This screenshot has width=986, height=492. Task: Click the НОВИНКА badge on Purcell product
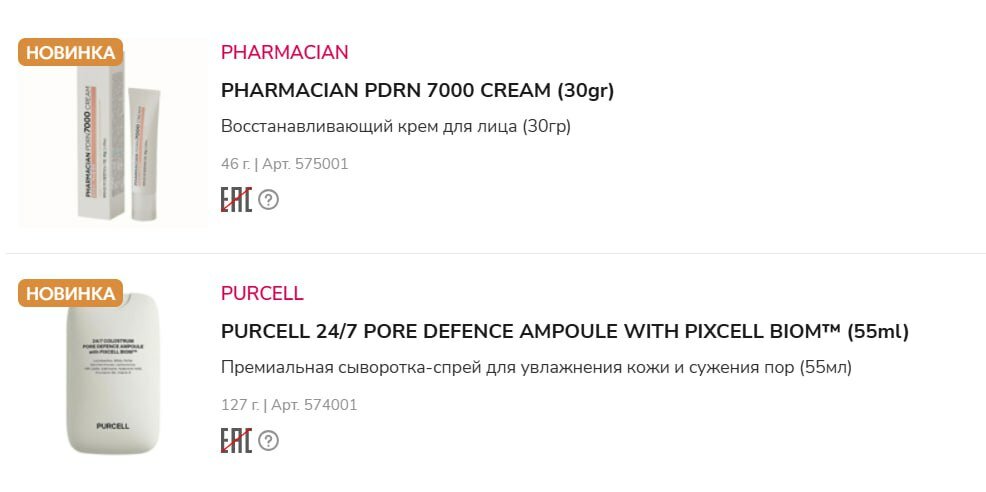click(70, 293)
